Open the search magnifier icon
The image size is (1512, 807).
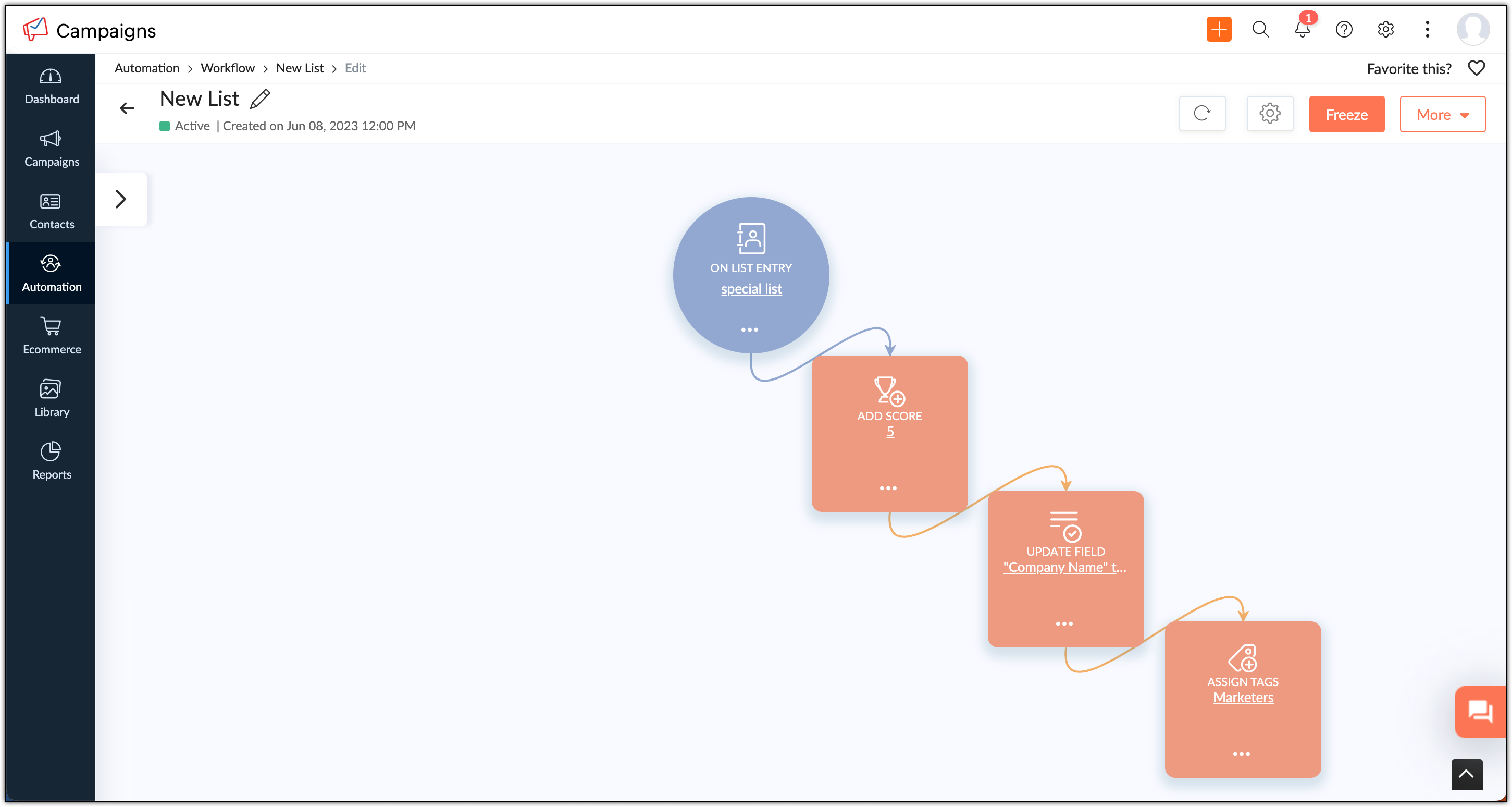1260,29
